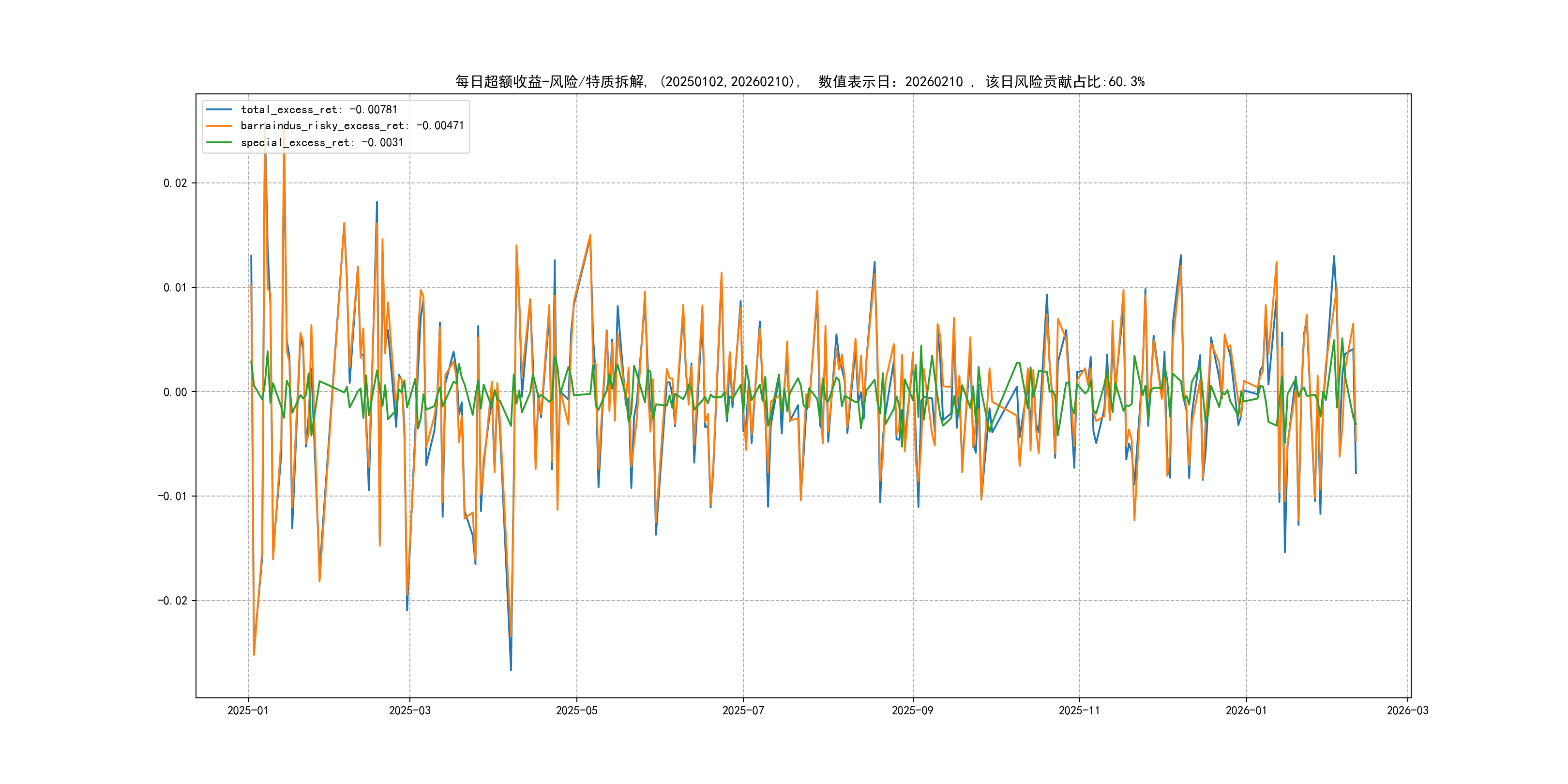Select the barraindus_risky_excess_ret legend text
This screenshot has width=1568, height=784.
(x=352, y=126)
